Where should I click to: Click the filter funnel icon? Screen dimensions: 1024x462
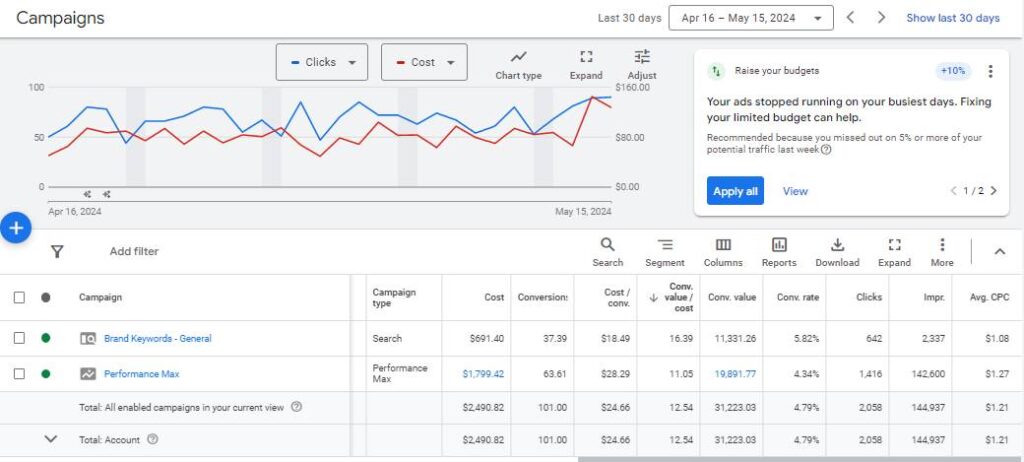(57, 252)
